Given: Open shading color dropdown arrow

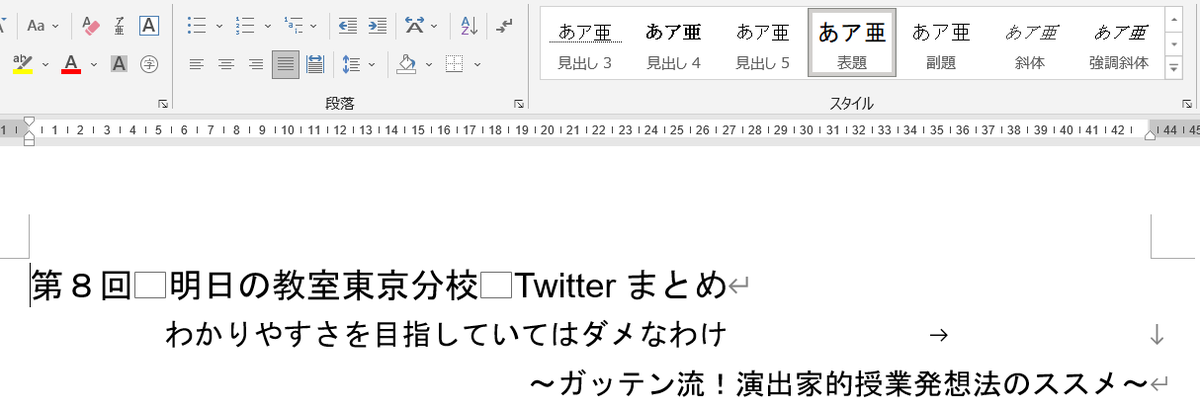Looking at the screenshot, I should point(428,64).
